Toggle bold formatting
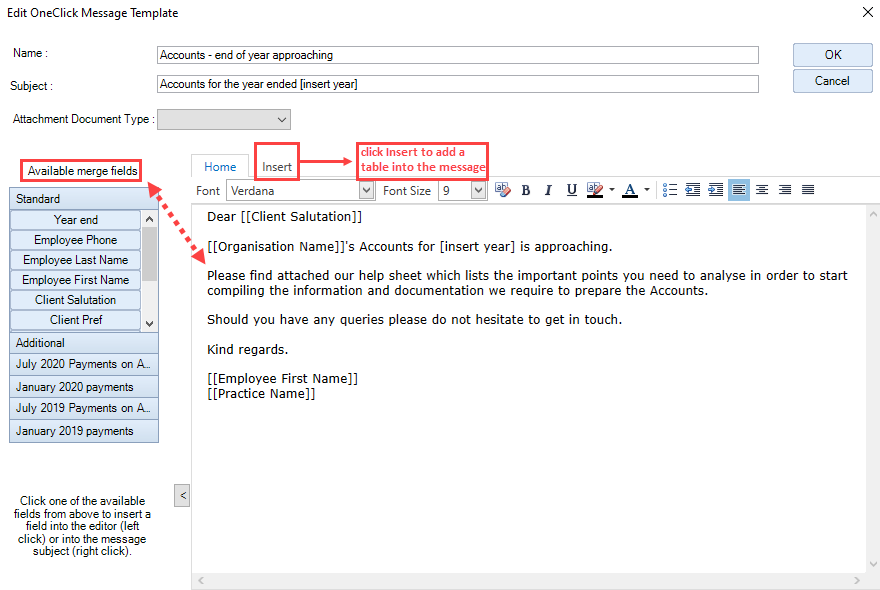 coord(525,190)
